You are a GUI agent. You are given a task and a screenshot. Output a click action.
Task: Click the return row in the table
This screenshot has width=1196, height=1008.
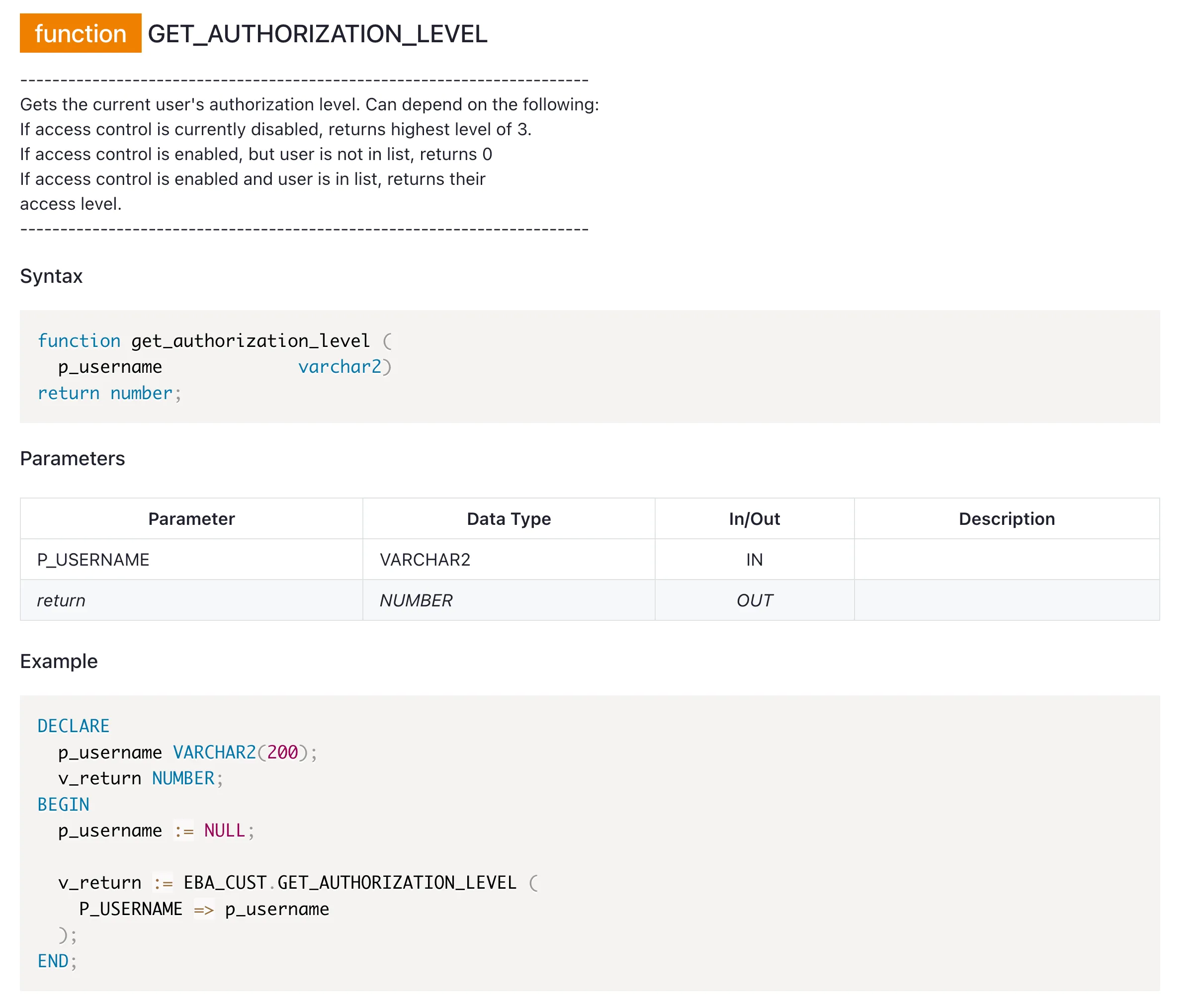tap(61, 600)
